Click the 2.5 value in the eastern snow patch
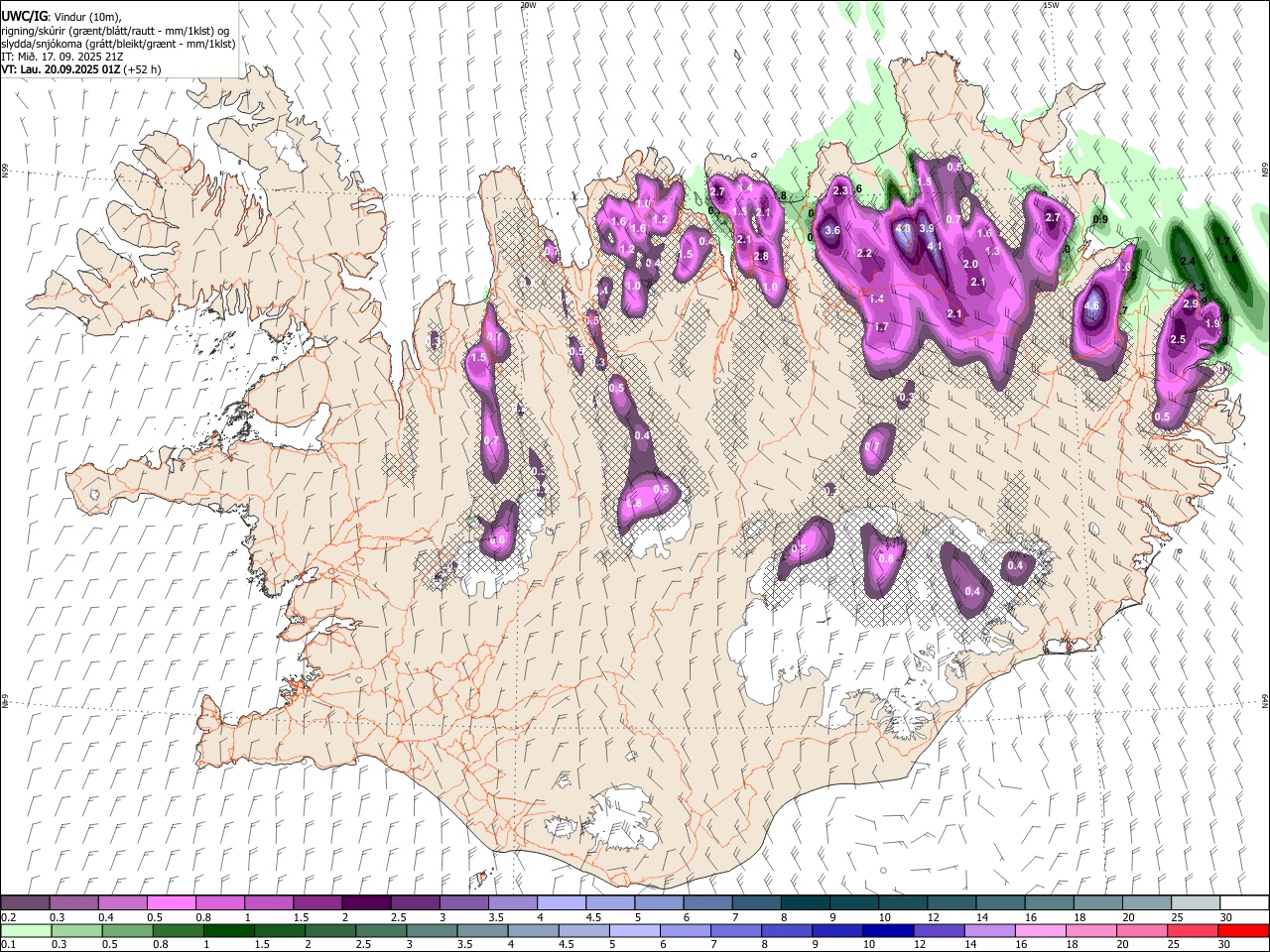Viewport: 1270px width, 952px height. 1179,340
